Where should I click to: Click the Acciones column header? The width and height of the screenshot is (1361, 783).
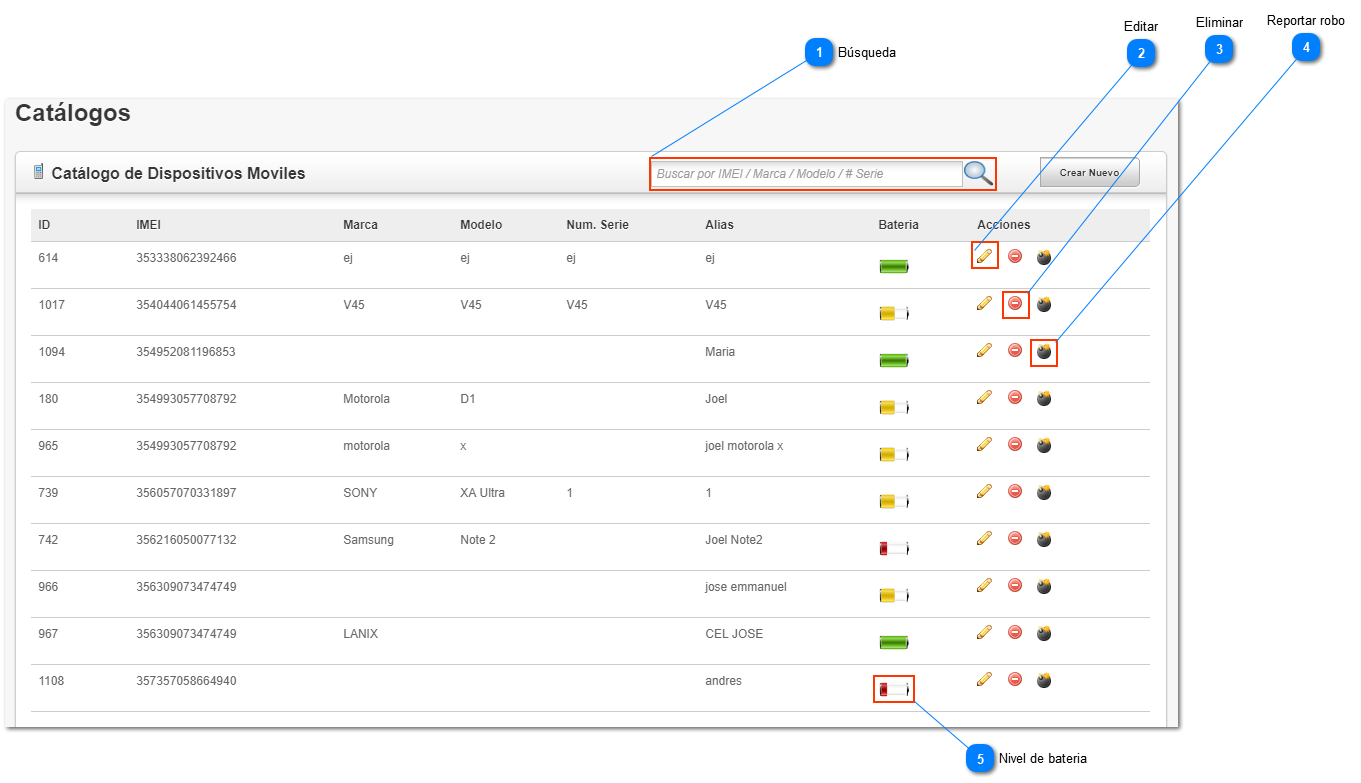(x=1003, y=225)
